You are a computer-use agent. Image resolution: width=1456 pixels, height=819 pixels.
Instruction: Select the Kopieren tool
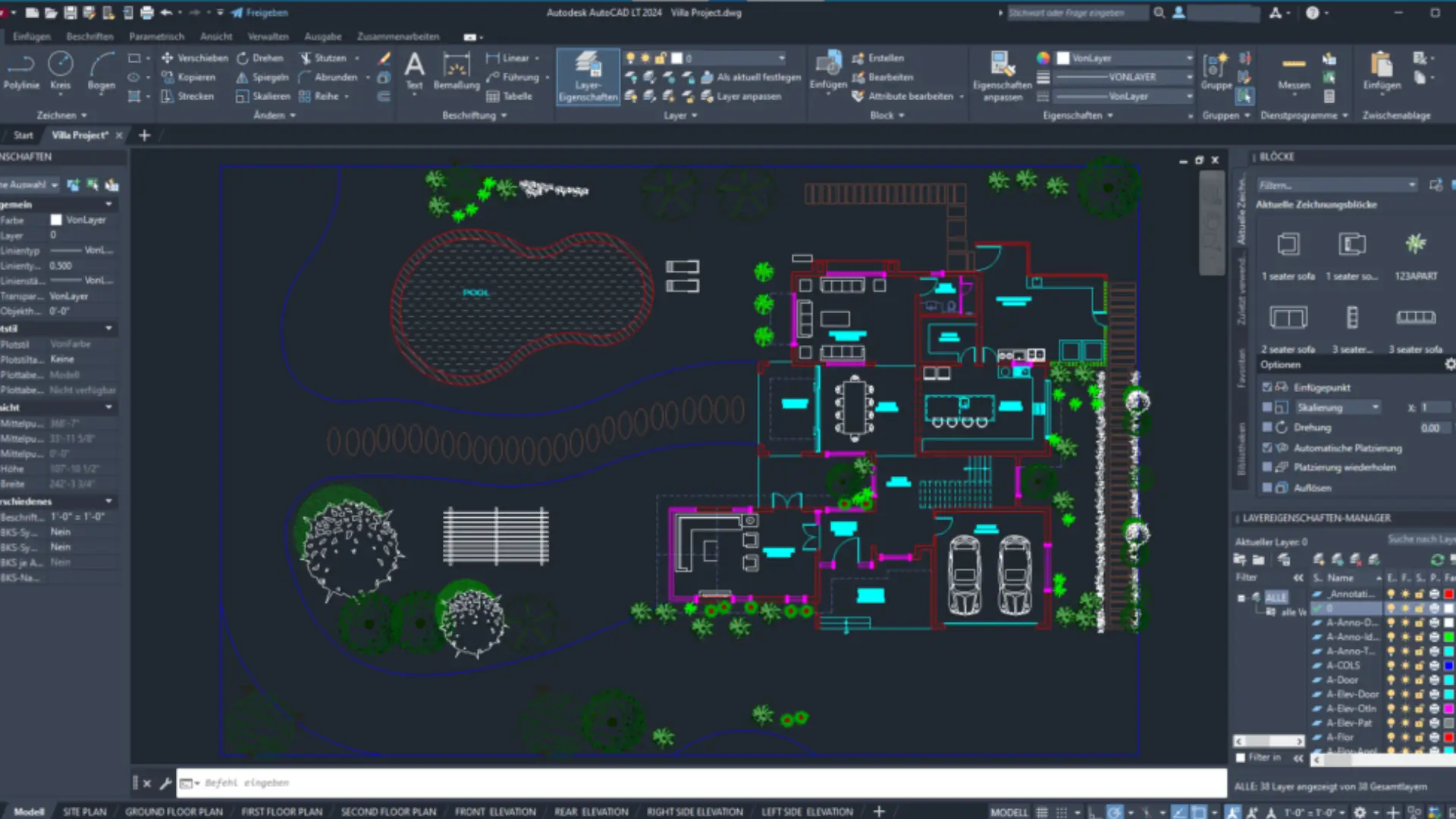tap(190, 77)
